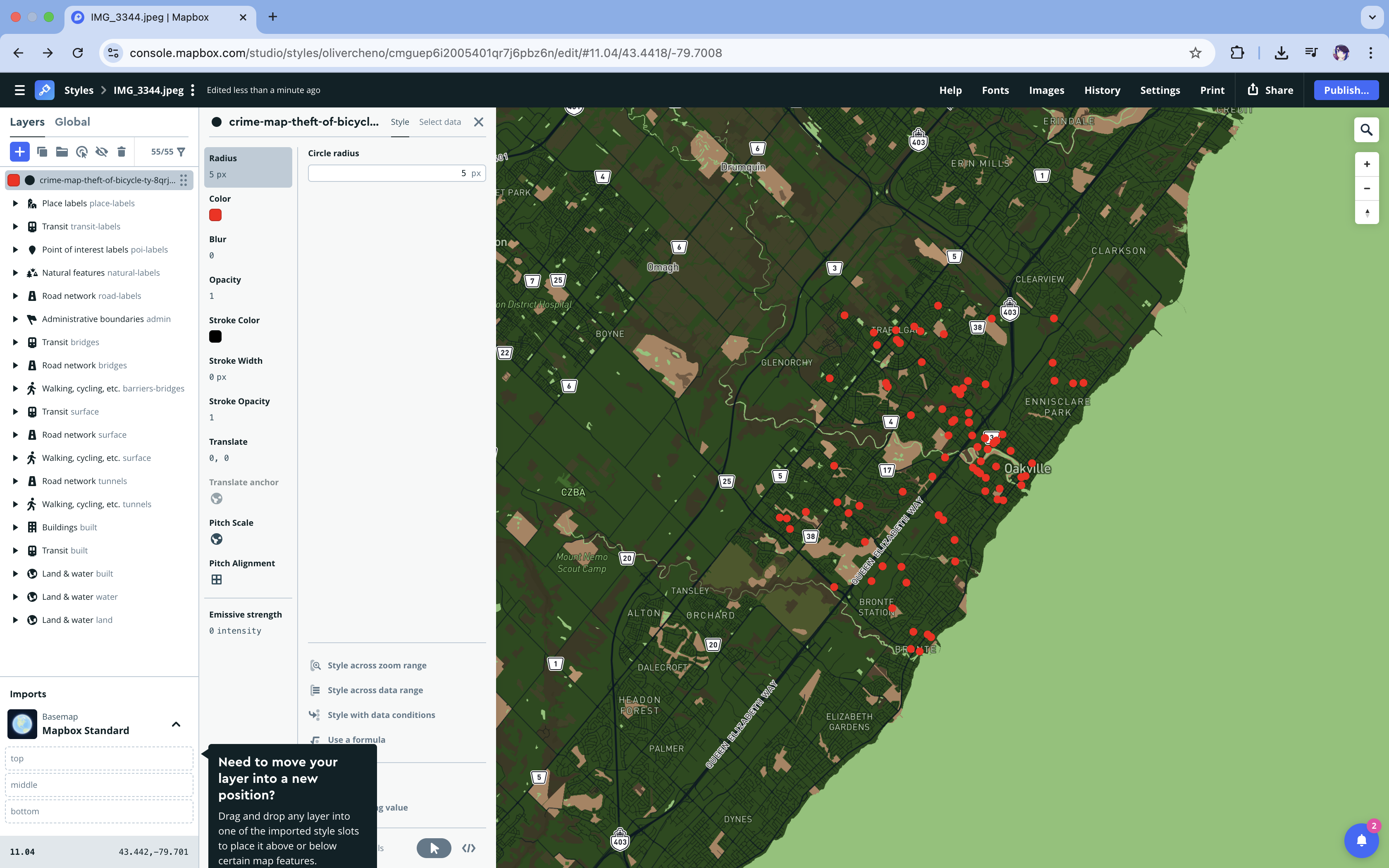Viewport: 1389px width, 868px height.
Task: Click the duplicate layer icon
Action: pos(42,152)
